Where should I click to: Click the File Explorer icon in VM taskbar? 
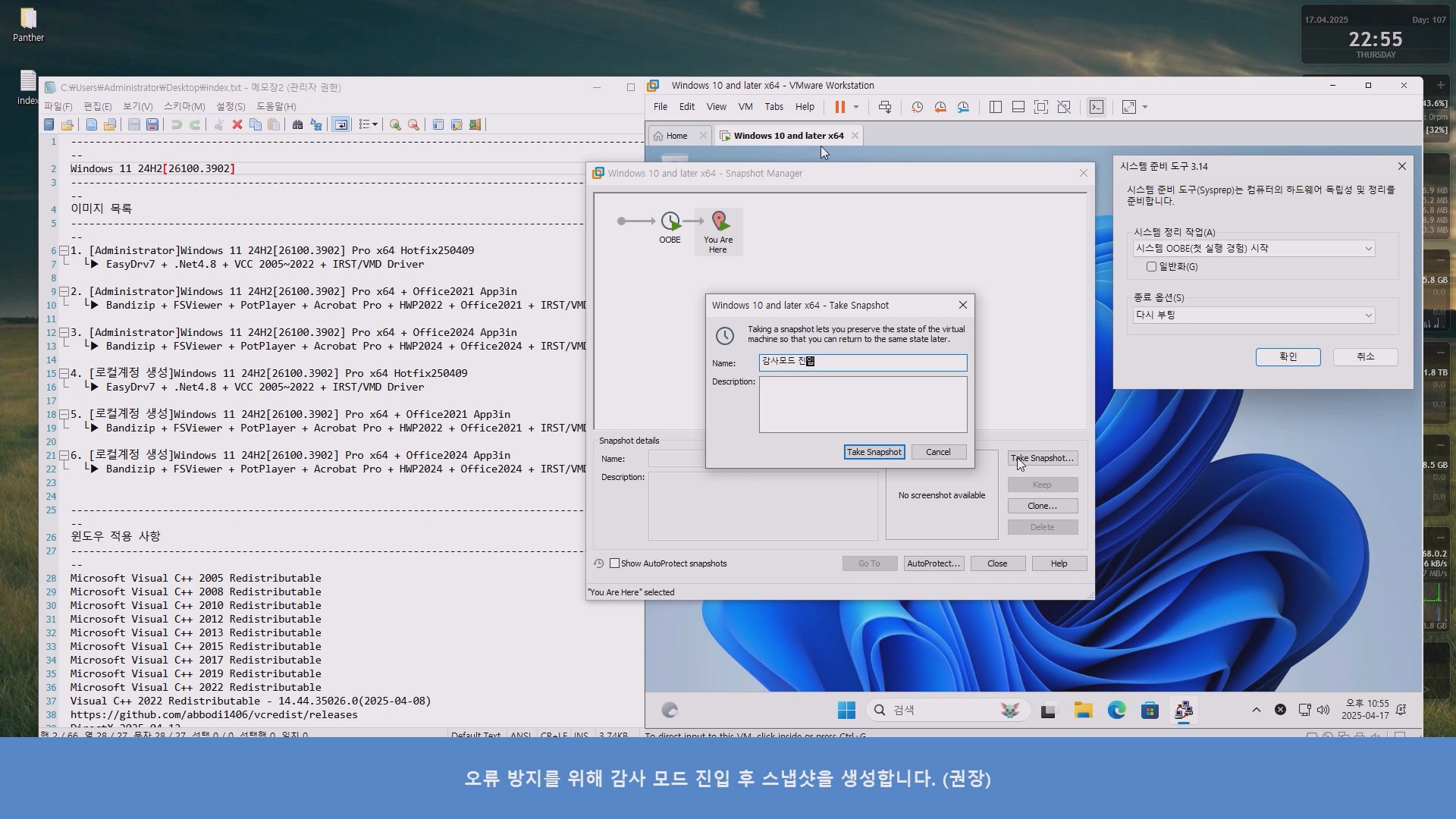pos(1083,711)
